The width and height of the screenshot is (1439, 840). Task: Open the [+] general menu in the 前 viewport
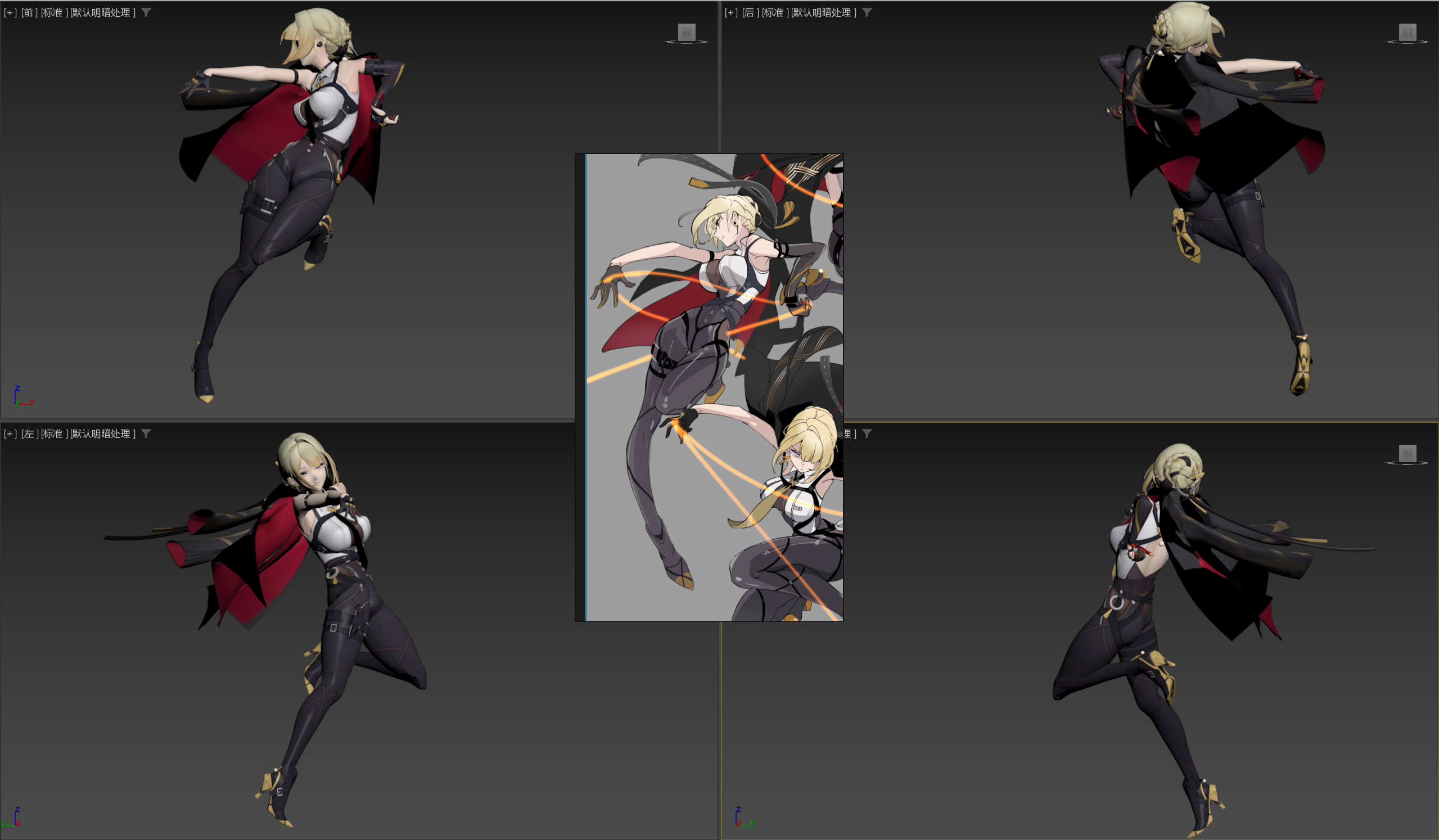pos(10,12)
